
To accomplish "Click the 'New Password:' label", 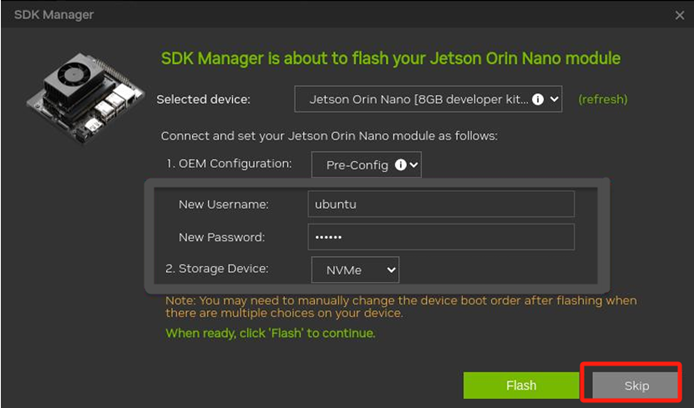I will [222, 237].
